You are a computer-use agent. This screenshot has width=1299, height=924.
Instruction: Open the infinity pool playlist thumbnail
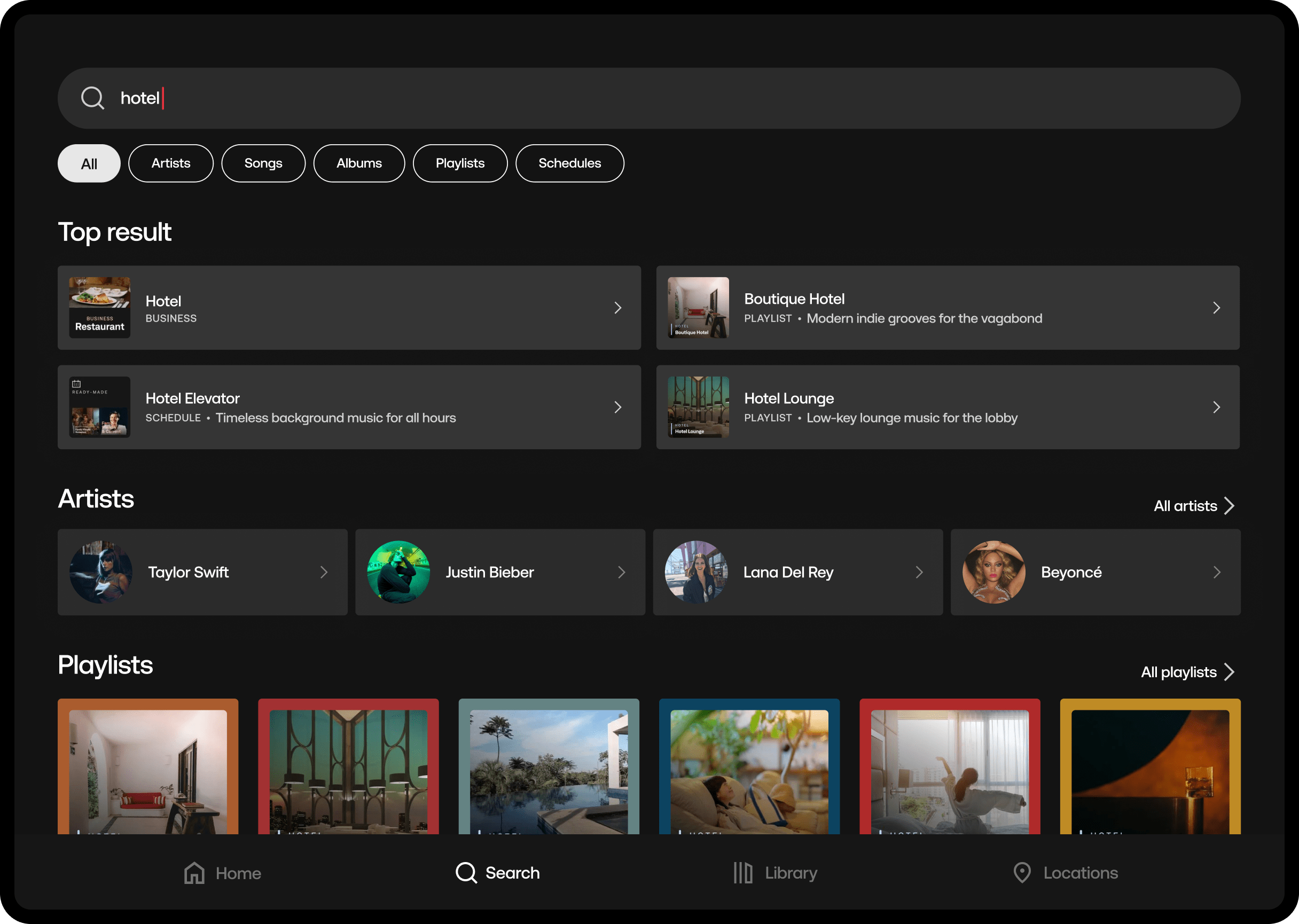point(549,767)
